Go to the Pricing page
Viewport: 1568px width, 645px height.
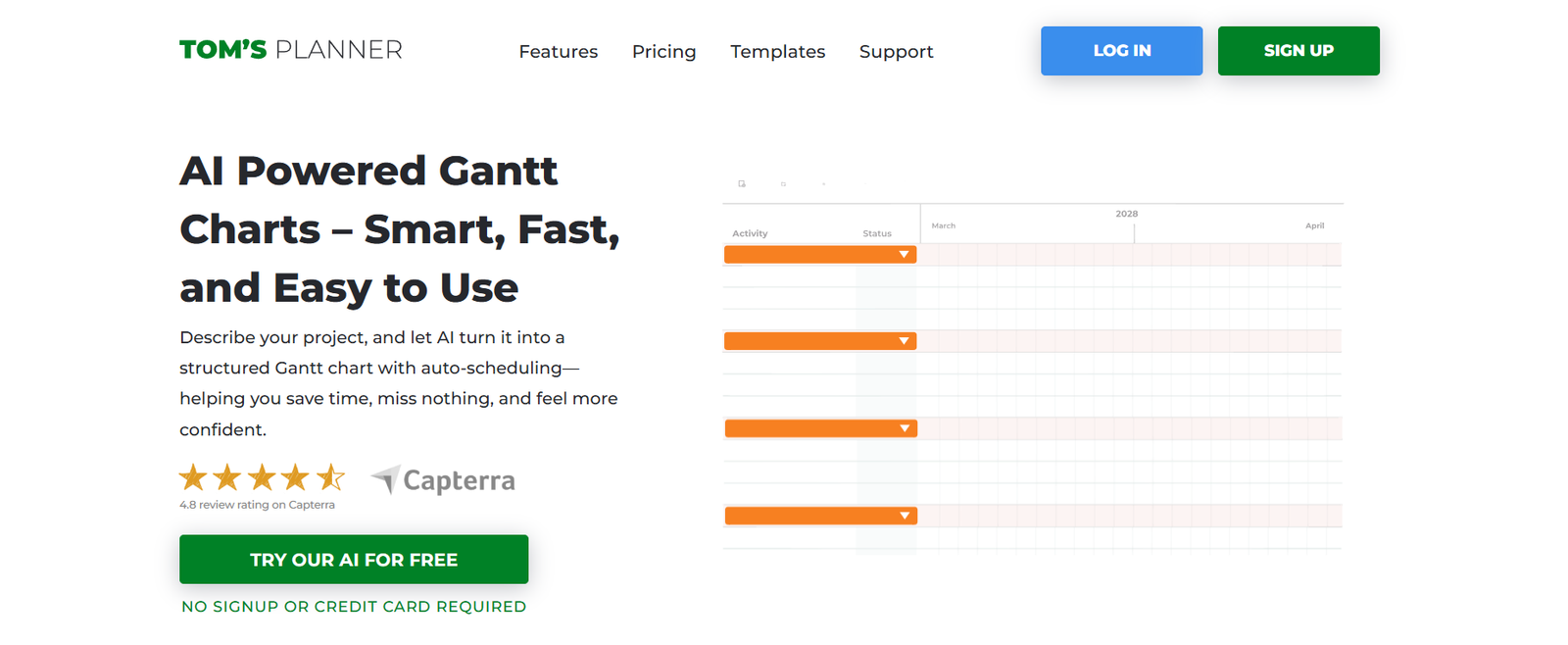coord(663,52)
